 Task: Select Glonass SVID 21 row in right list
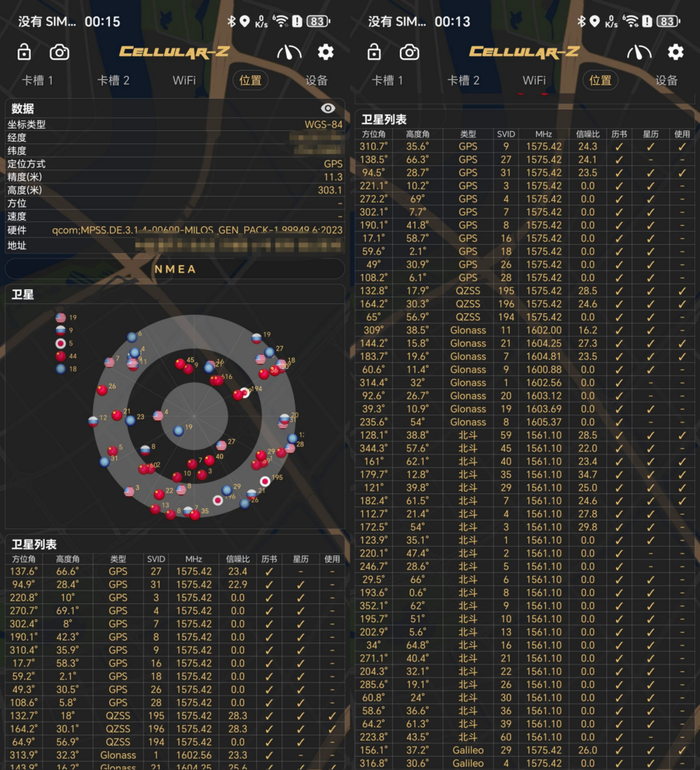pyautogui.click(x=524, y=343)
